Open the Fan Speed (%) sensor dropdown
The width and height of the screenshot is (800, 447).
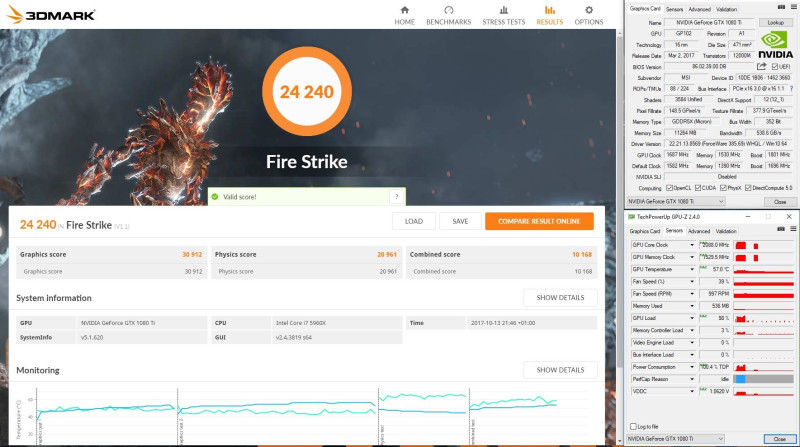[x=692, y=282]
